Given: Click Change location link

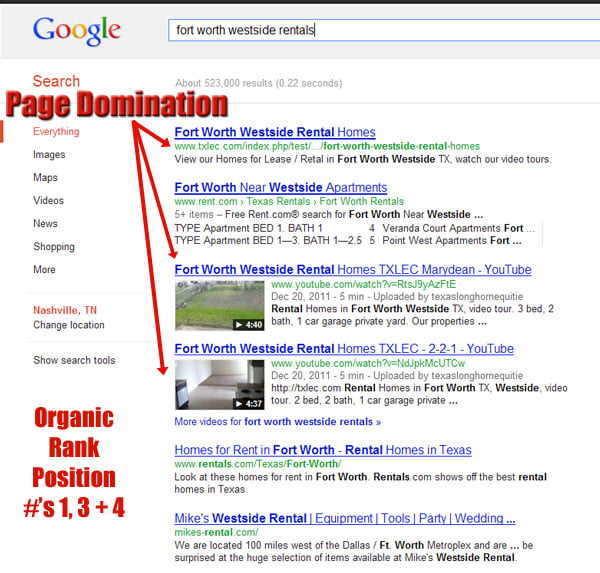Looking at the screenshot, I should click(x=68, y=325).
